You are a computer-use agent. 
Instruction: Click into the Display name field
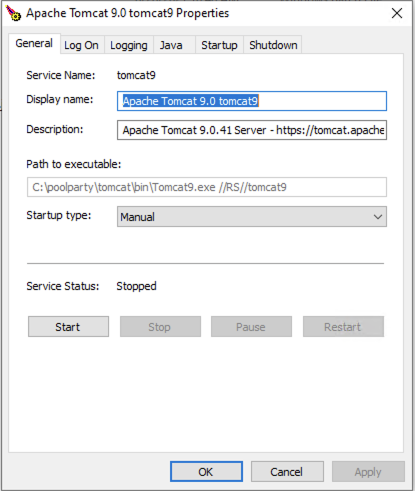click(x=252, y=101)
